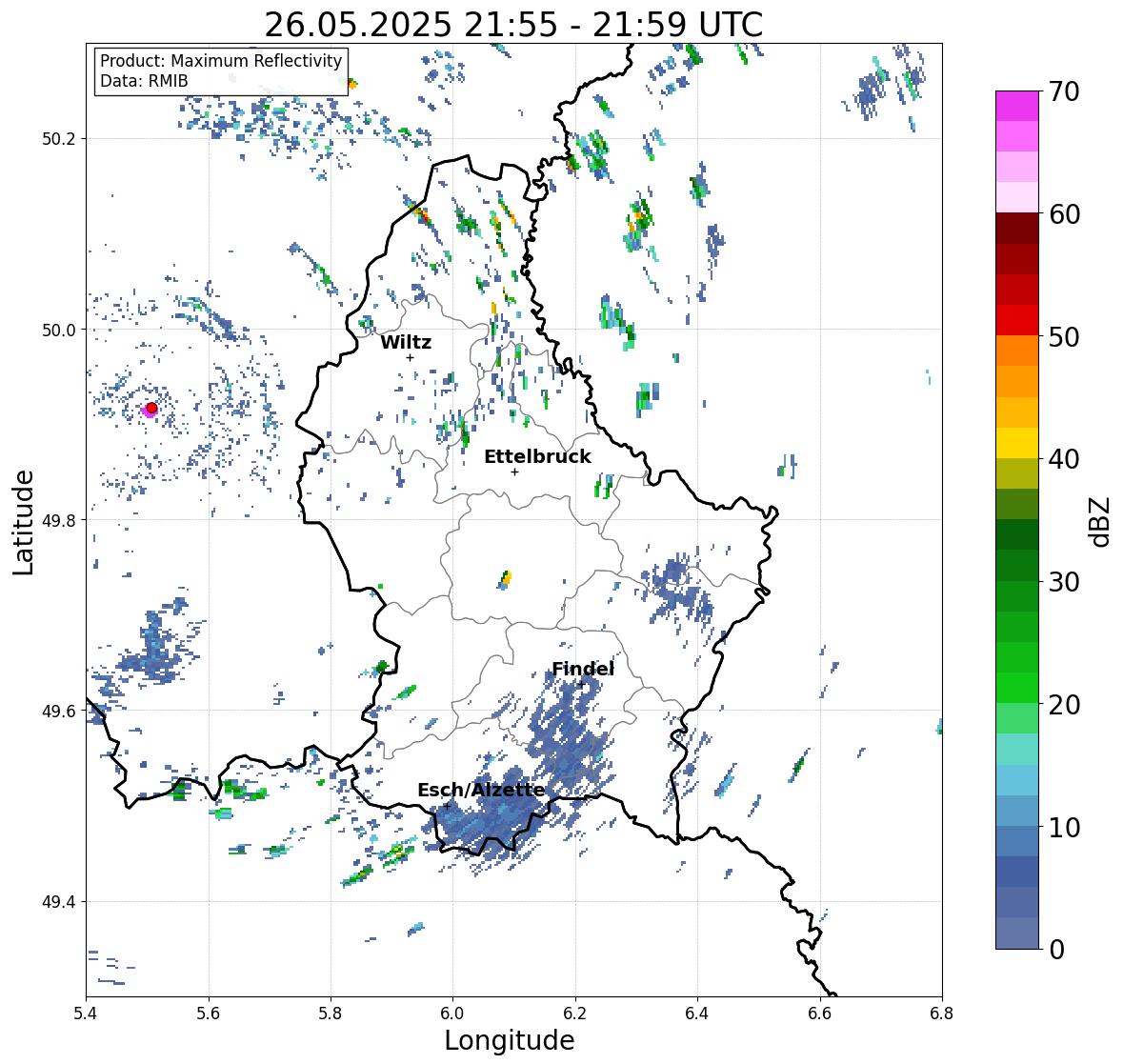Viewport: 1123px width, 1064px height.
Task: Click the 5.6 longitude tick label
Action: (209, 1013)
